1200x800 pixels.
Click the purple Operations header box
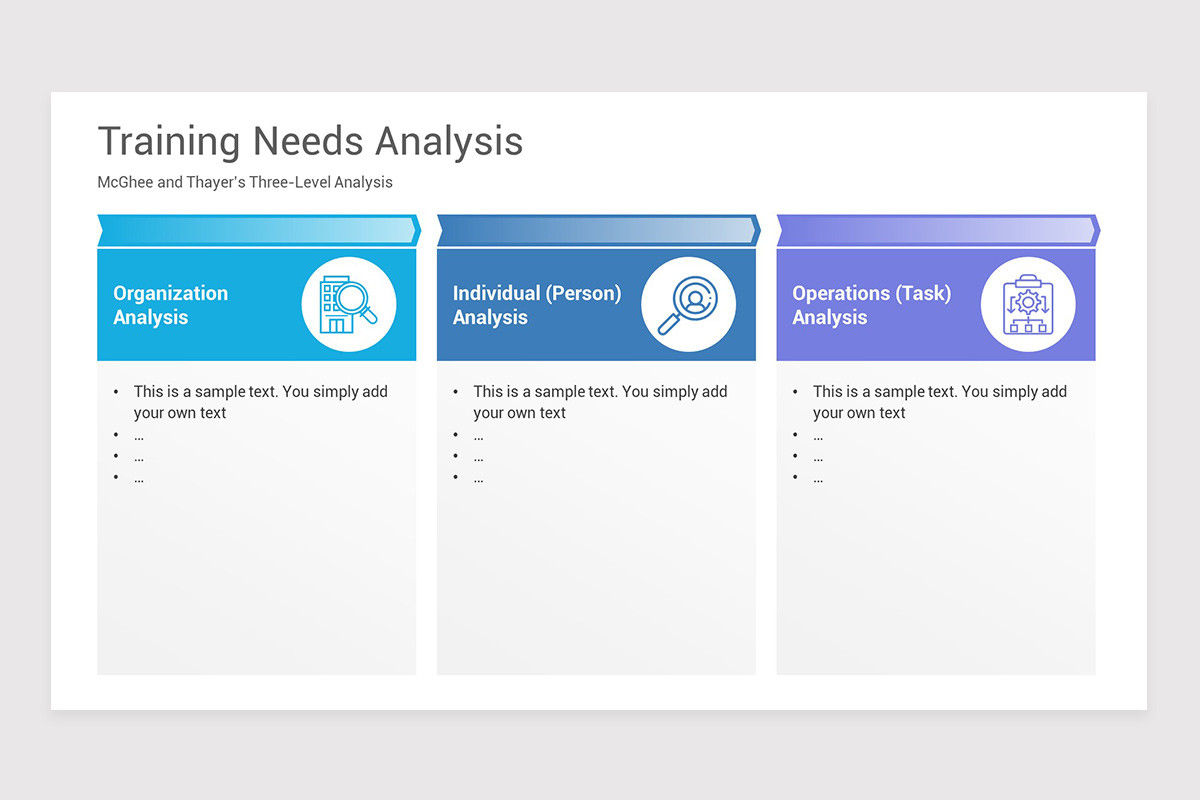pos(936,305)
